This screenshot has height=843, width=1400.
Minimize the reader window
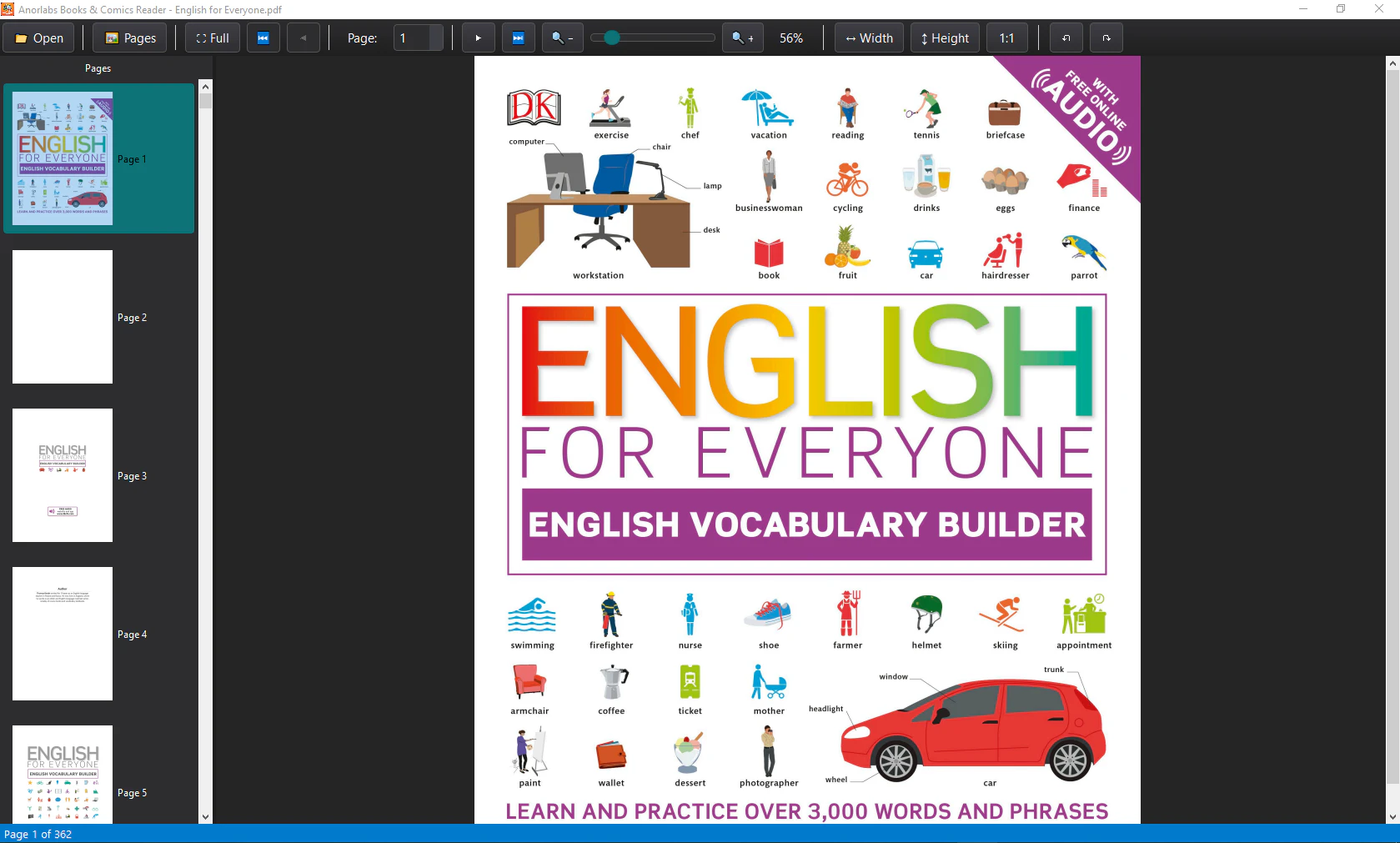click(x=1302, y=9)
